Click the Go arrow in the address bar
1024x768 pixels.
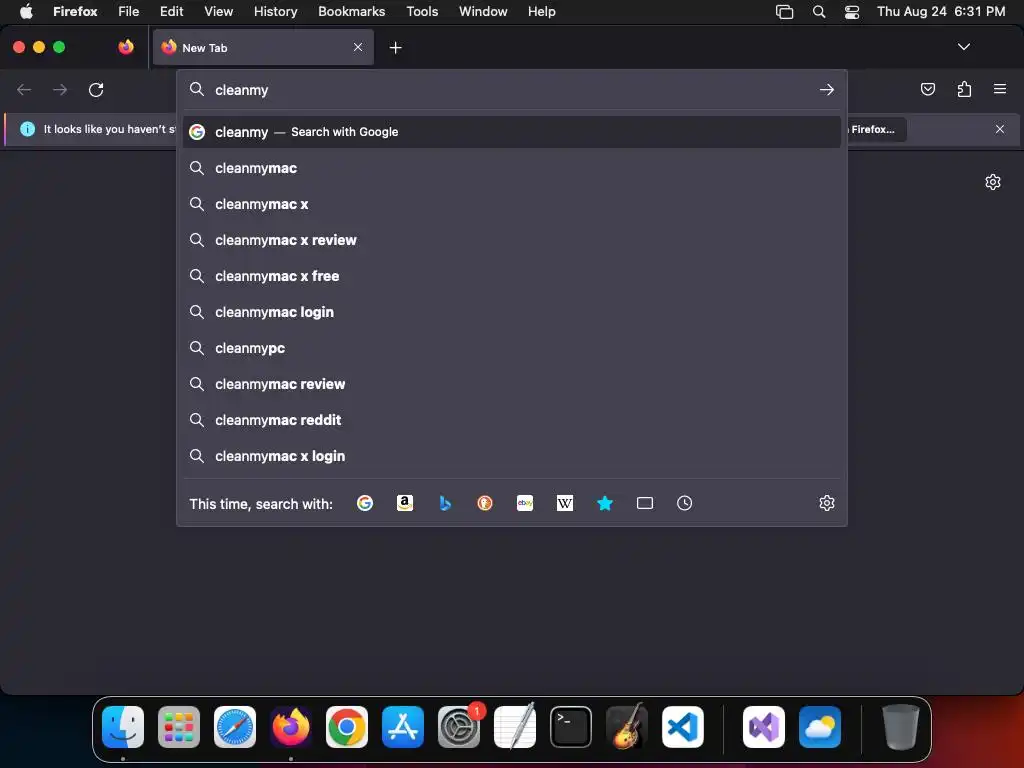(x=827, y=89)
